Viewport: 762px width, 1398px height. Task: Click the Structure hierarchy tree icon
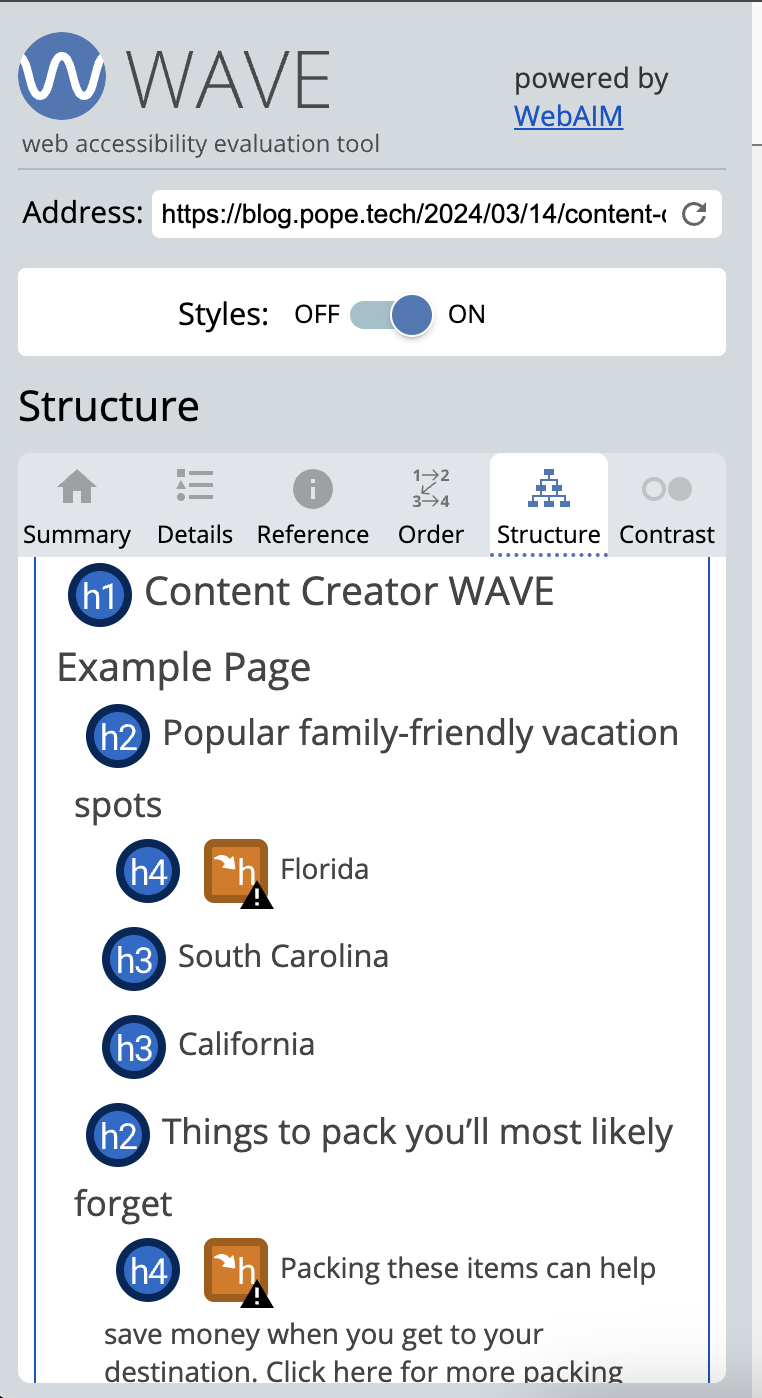pos(548,487)
